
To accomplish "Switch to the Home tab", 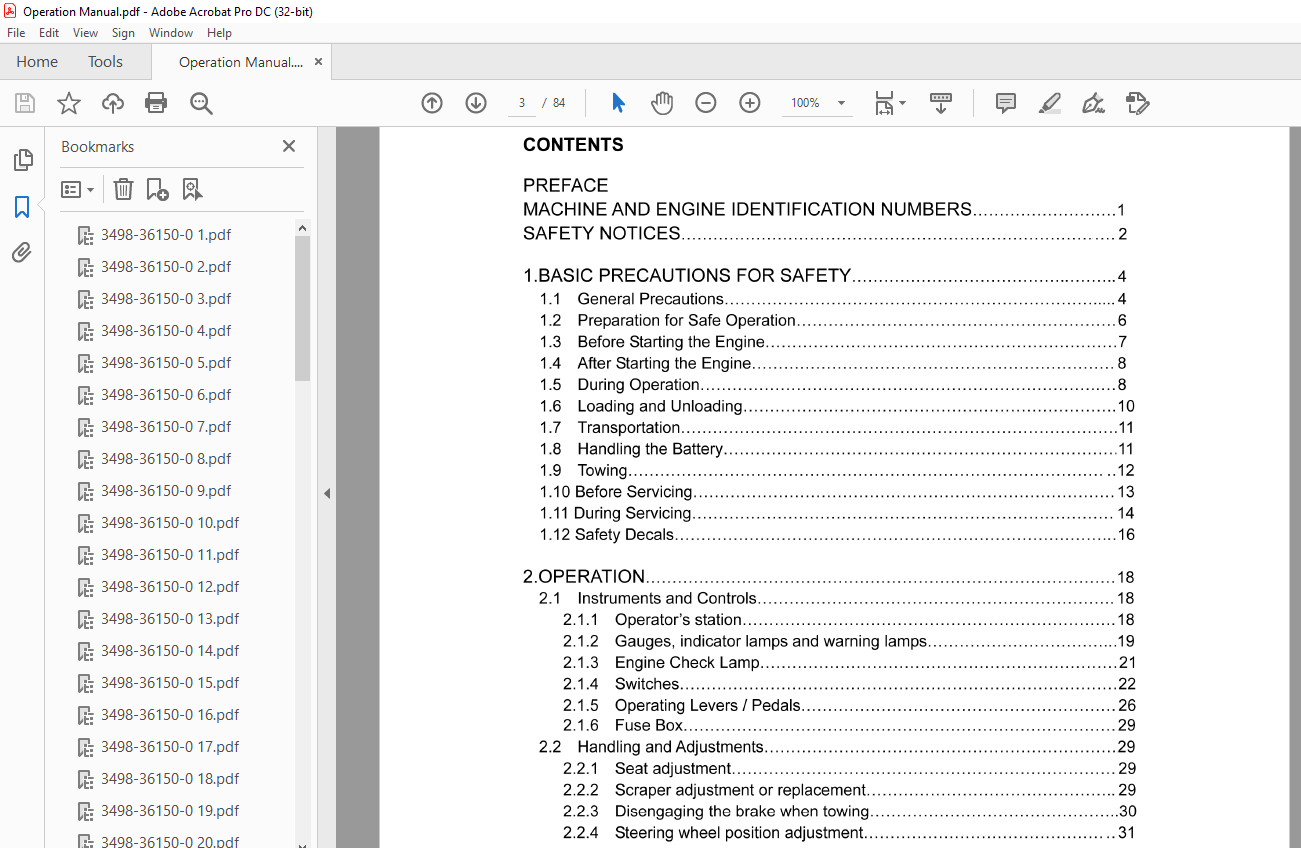I will [x=37, y=62].
